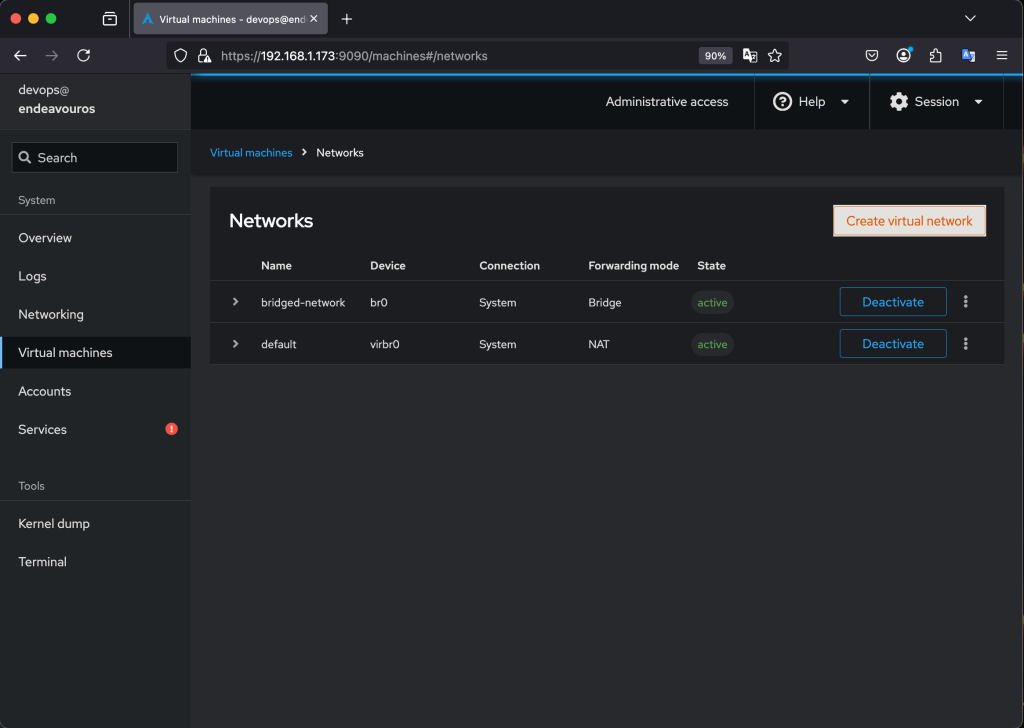
Task: Click the browser reload page icon
Action: pyautogui.click(x=84, y=56)
